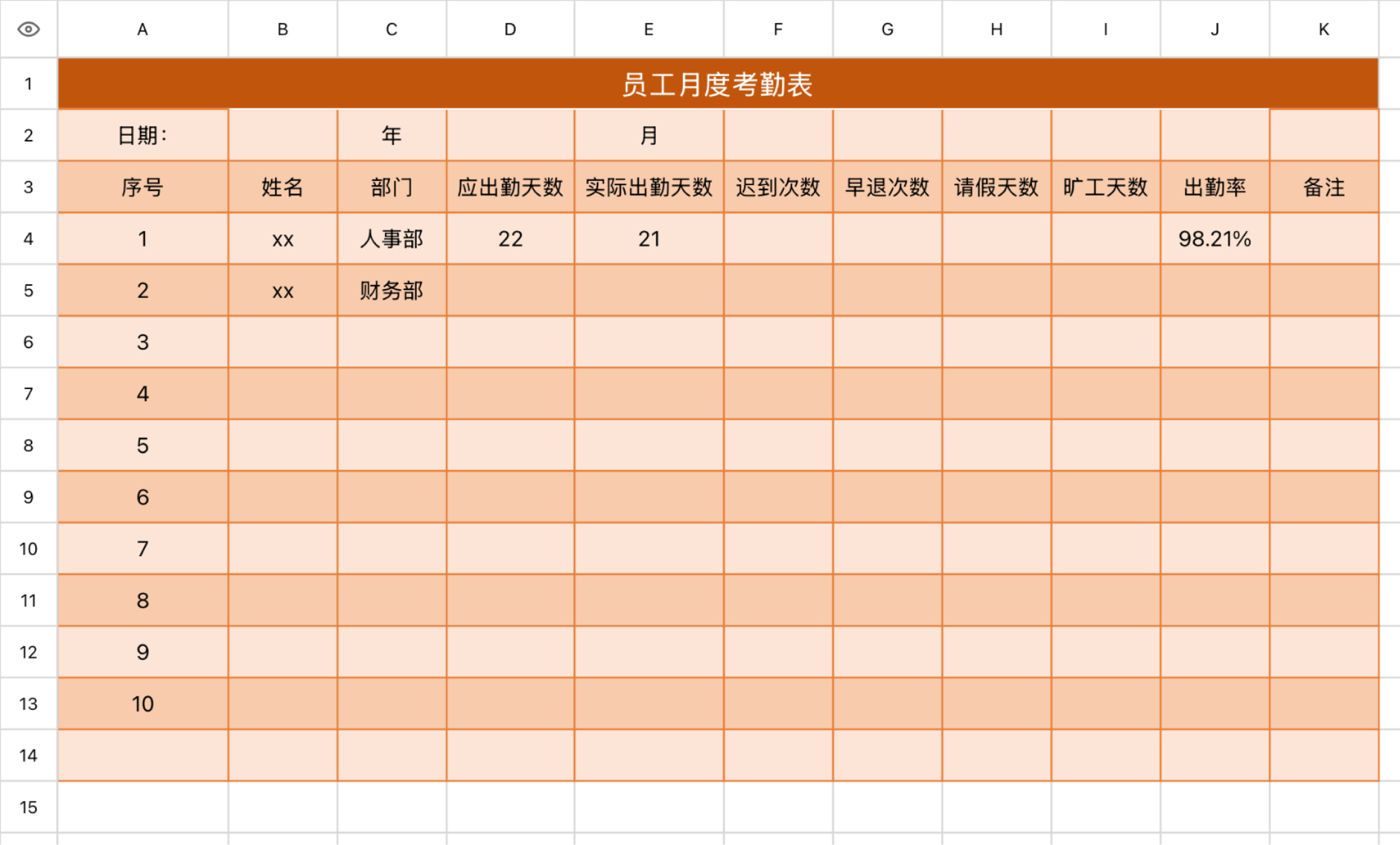Click the 旷工天数 header cell
1400x845 pixels.
(x=1105, y=187)
